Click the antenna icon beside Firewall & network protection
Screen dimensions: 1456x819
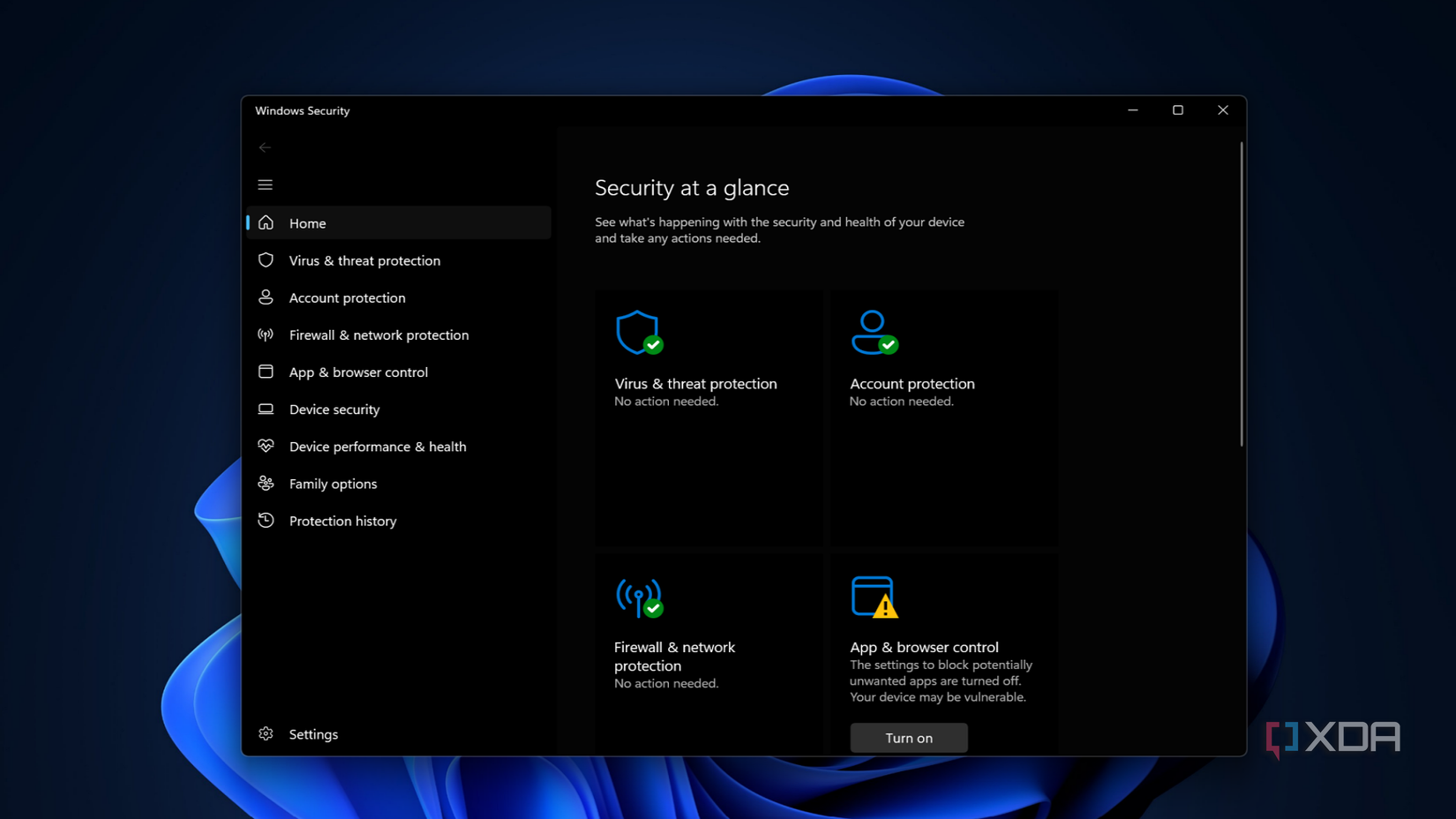(x=266, y=334)
